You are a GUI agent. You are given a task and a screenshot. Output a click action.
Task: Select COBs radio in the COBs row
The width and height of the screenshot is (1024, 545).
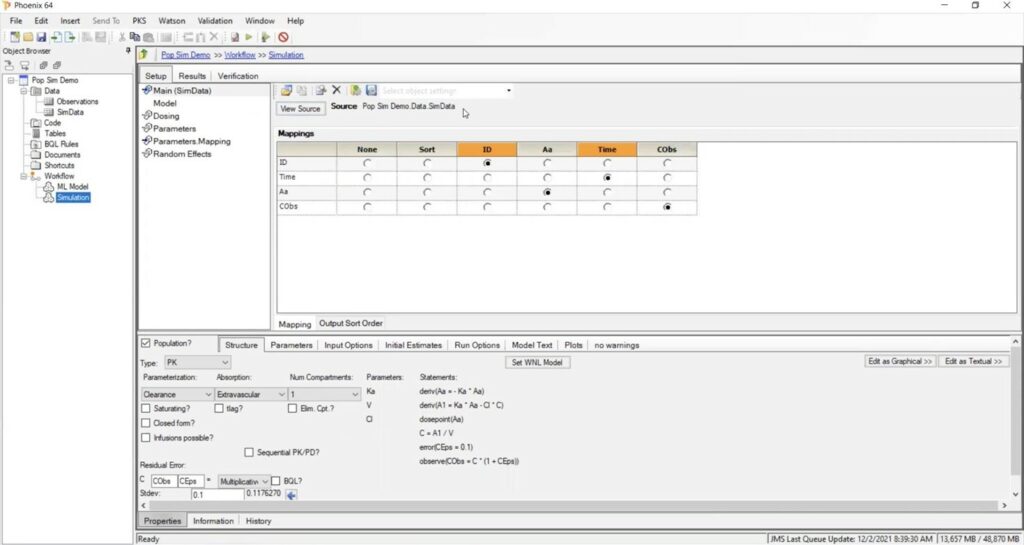coord(667,207)
